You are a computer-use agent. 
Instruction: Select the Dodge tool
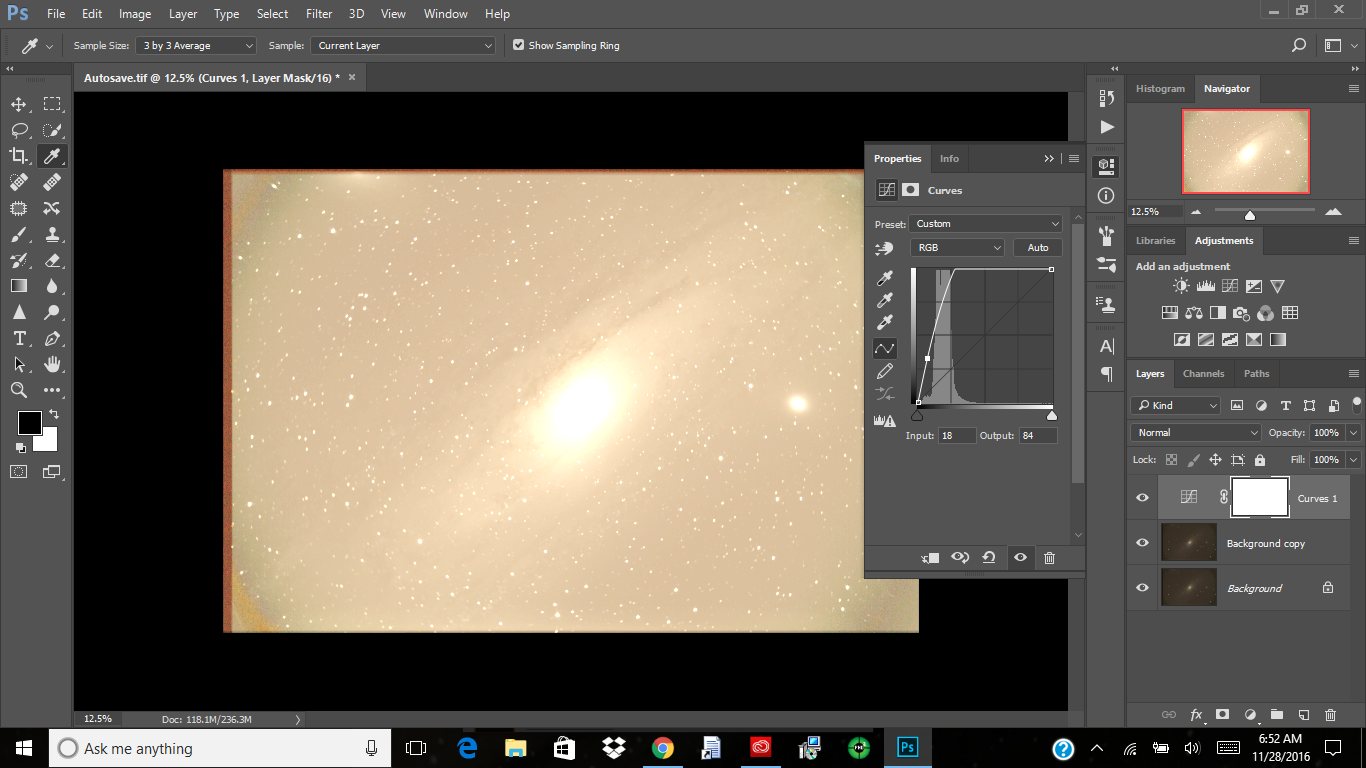coord(52,312)
